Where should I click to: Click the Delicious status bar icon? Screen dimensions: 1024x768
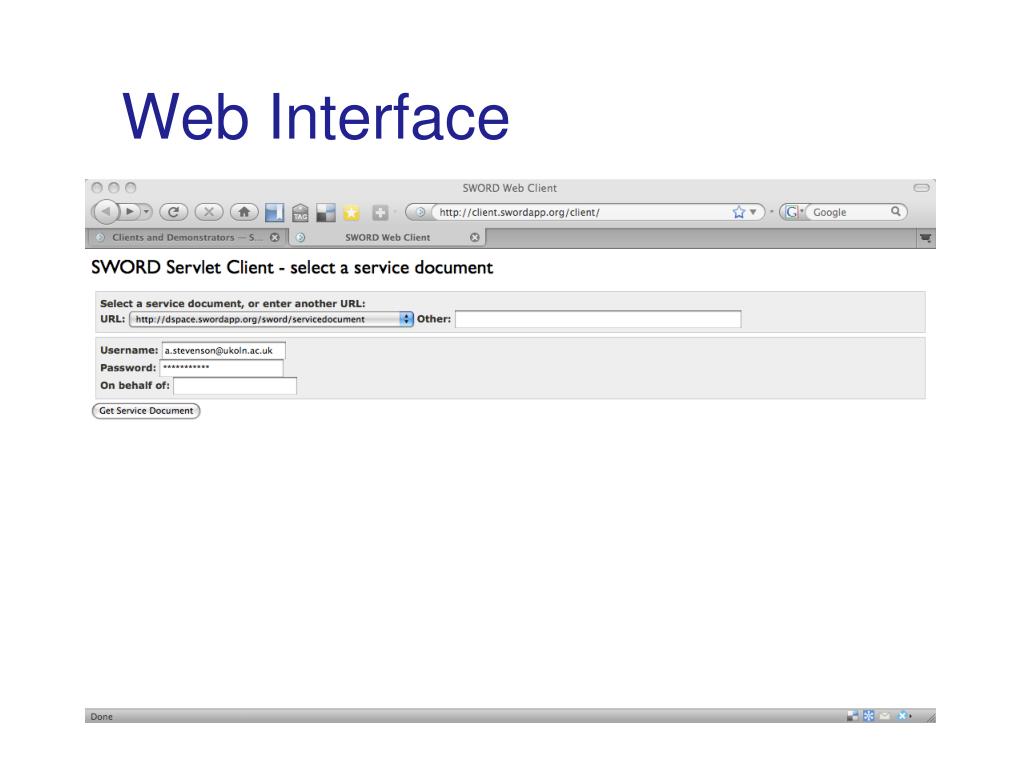point(852,716)
